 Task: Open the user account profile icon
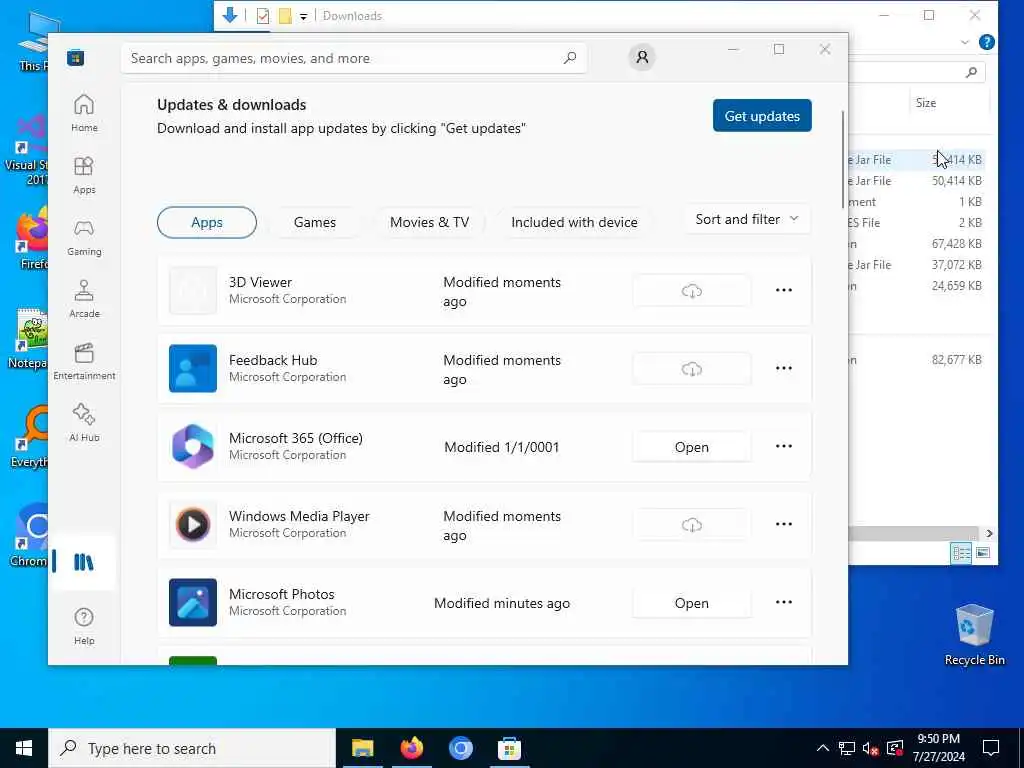point(642,57)
